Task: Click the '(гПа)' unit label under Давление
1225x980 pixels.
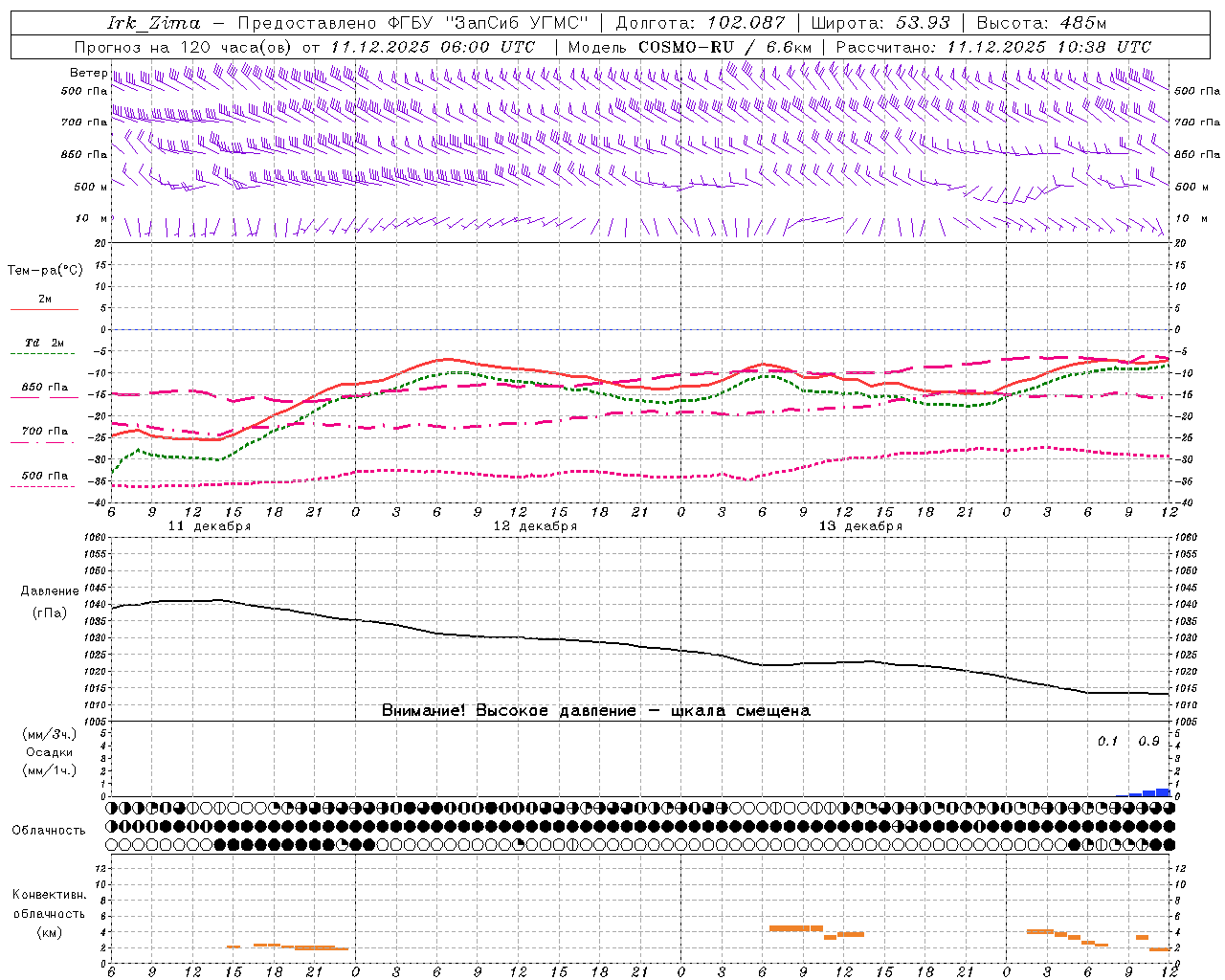Action: pyautogui.click(x=49, y=612)
